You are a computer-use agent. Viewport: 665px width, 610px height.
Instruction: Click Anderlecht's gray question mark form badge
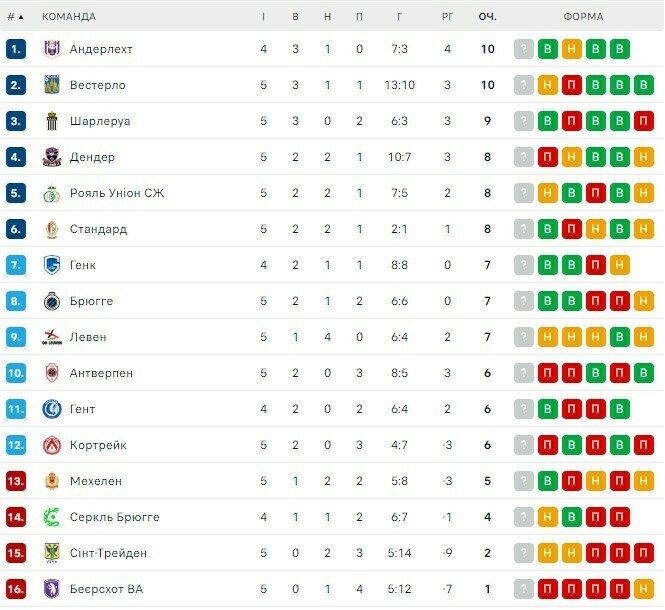pyautogui.click(x=524, y=49)
